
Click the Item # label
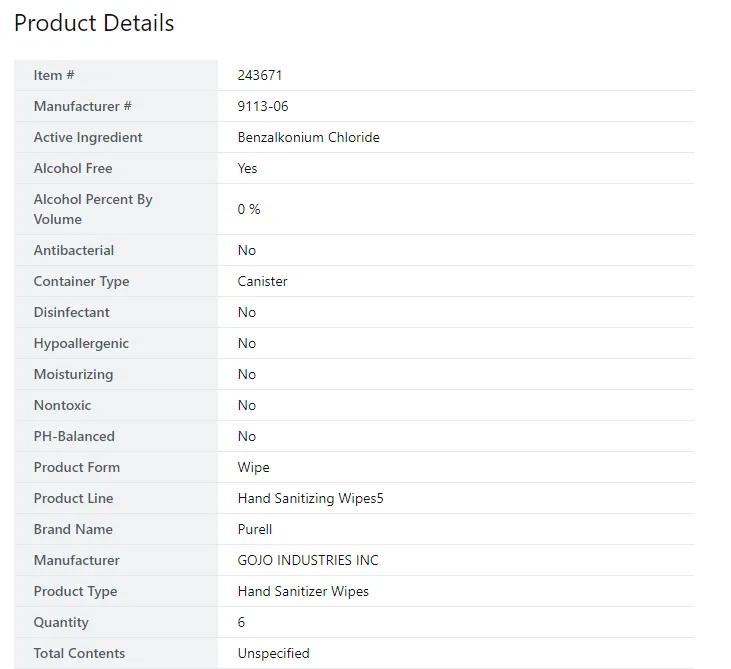(x=54, y=75)
